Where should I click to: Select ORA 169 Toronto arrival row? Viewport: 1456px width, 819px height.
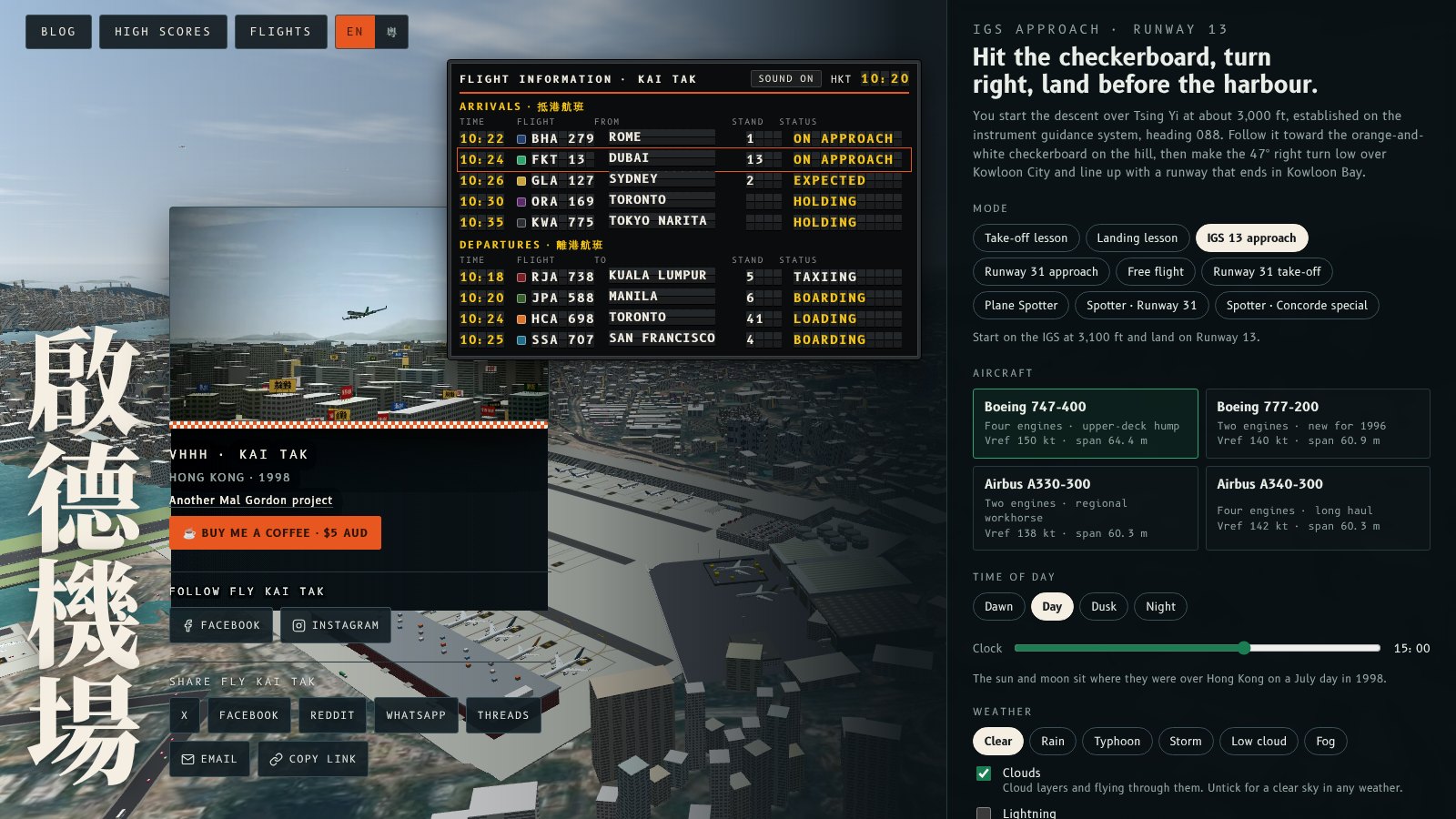pyautogui.click(x=683, y=201)
